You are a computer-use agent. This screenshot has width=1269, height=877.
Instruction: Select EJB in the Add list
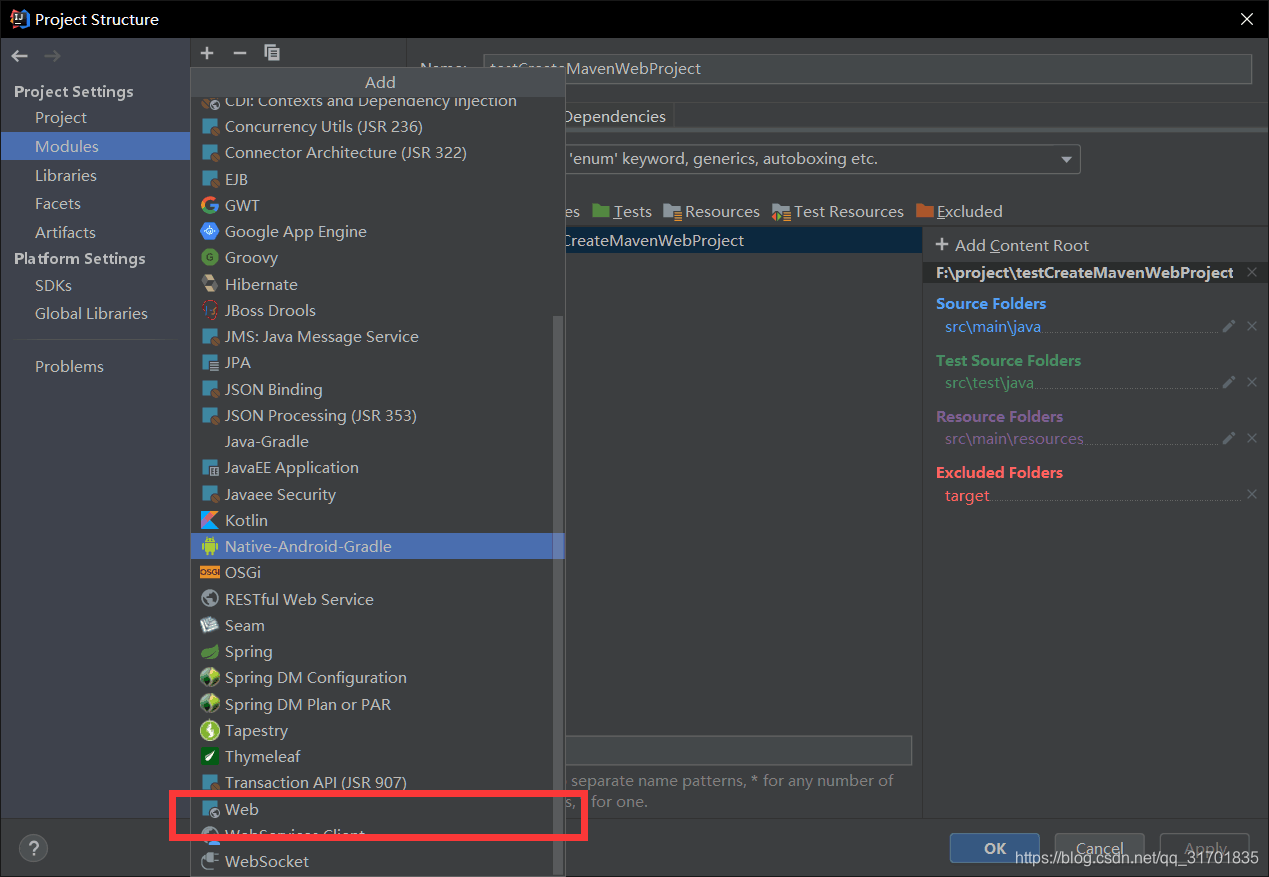point(377,179)
